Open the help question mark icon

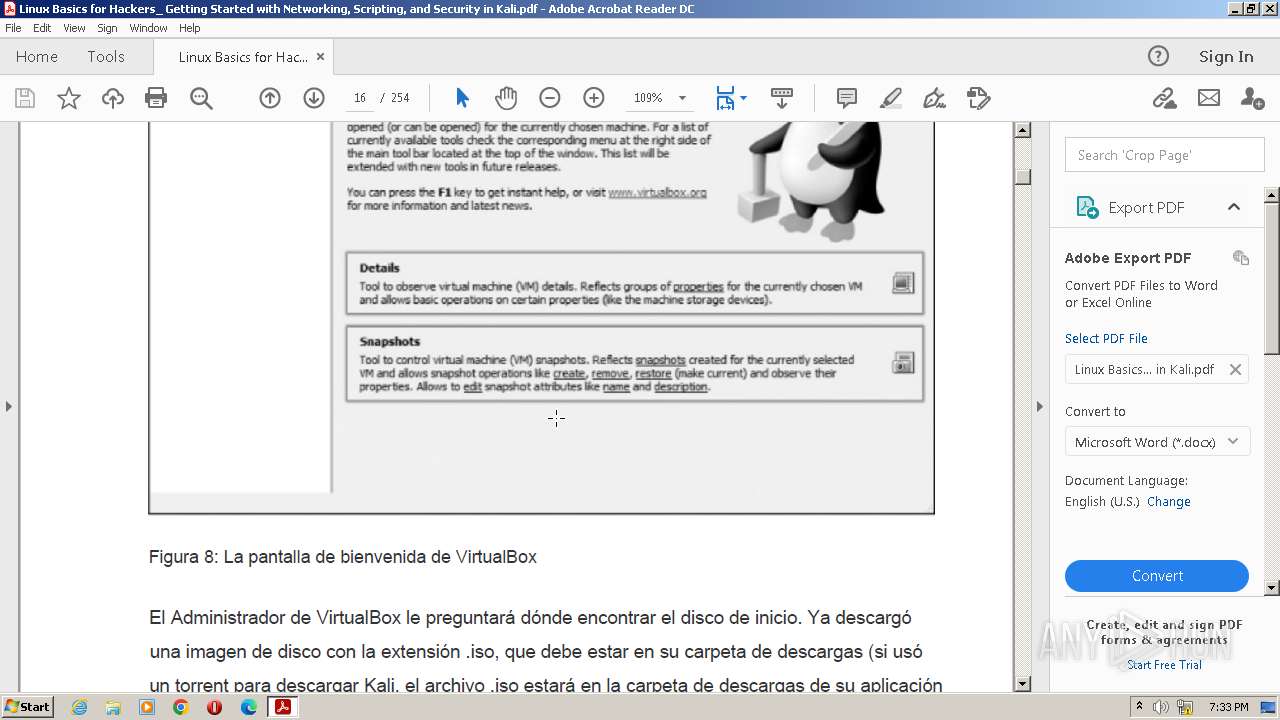point(1158,56)
